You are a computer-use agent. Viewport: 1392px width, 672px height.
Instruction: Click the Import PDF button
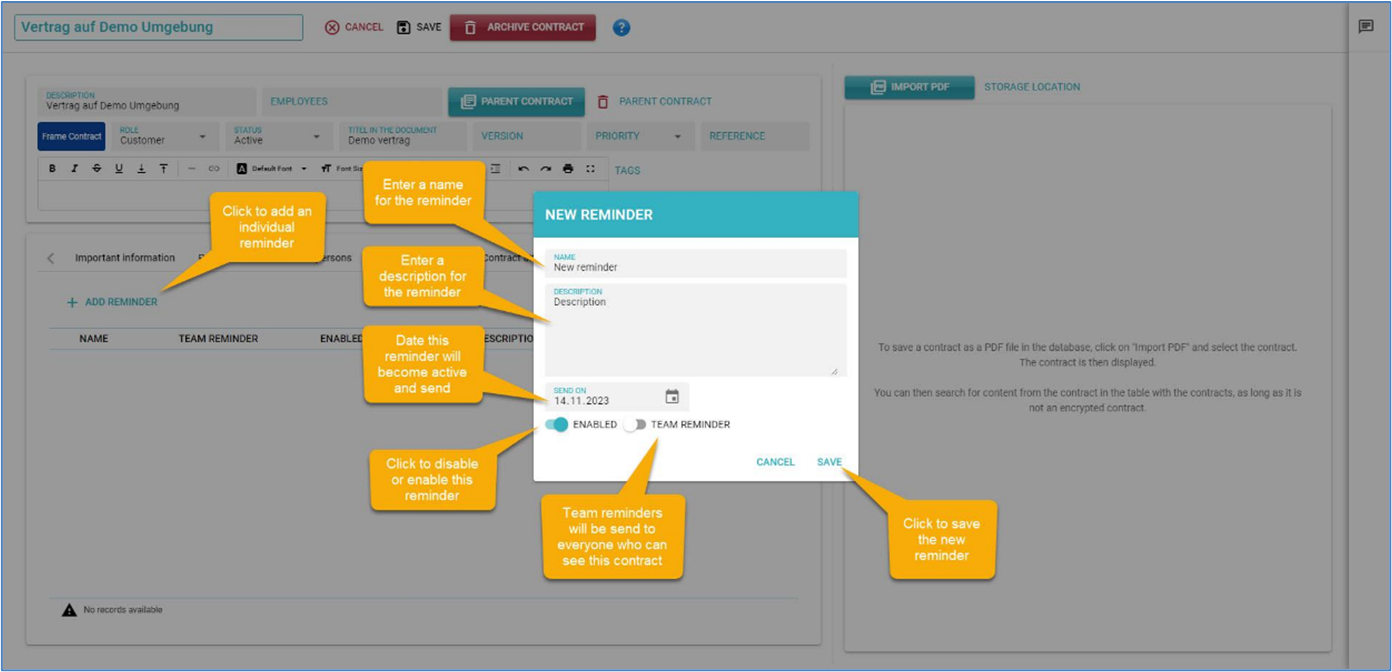pyautogui.click(x=909, y=87)
